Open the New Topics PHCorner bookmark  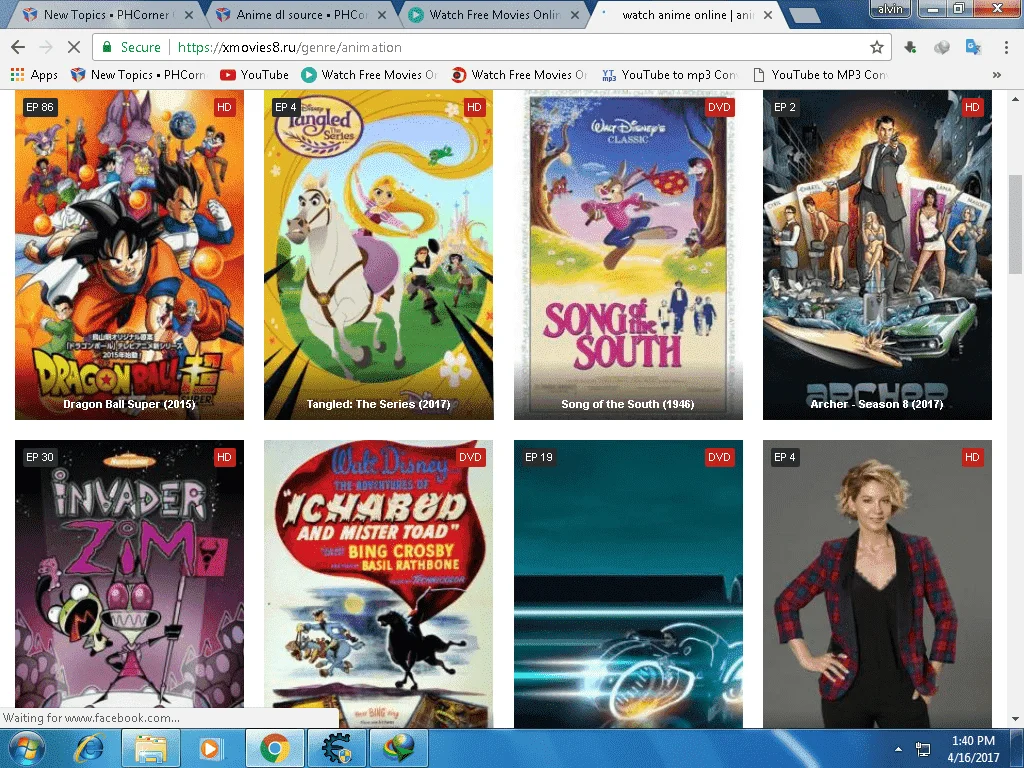138,74
